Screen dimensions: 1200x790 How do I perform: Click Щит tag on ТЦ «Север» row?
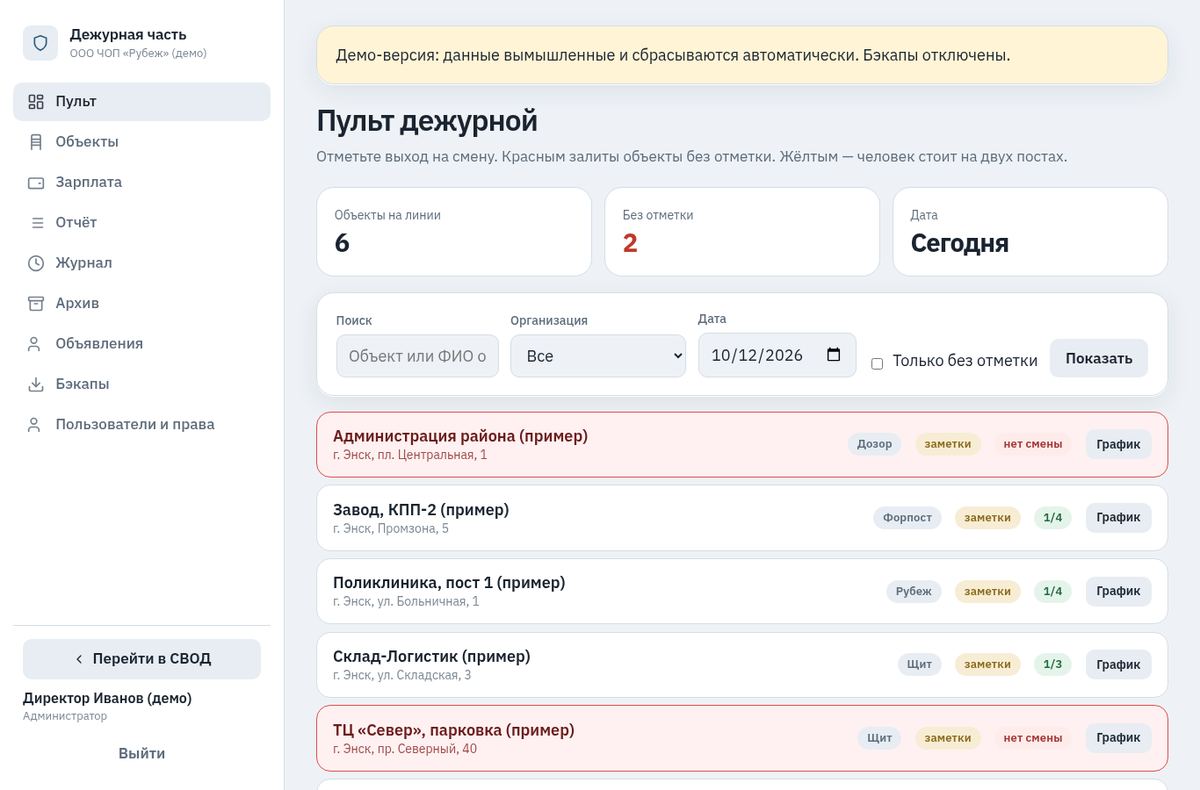(x=880, y=738)
